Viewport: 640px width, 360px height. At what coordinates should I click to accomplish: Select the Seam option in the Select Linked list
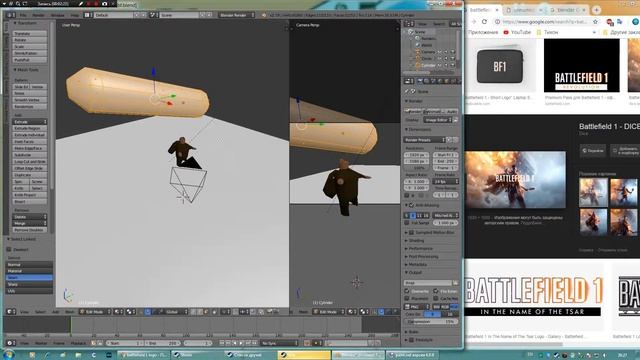tap(29, 278)
